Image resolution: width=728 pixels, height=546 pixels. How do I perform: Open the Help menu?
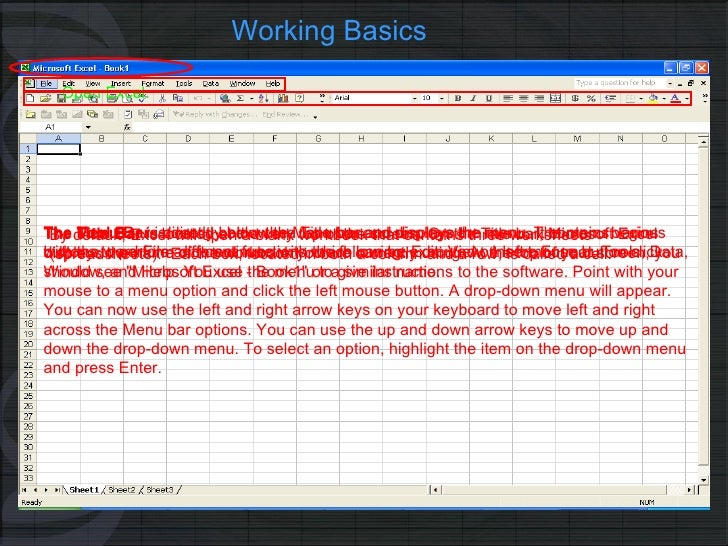[x=273, y=84]
